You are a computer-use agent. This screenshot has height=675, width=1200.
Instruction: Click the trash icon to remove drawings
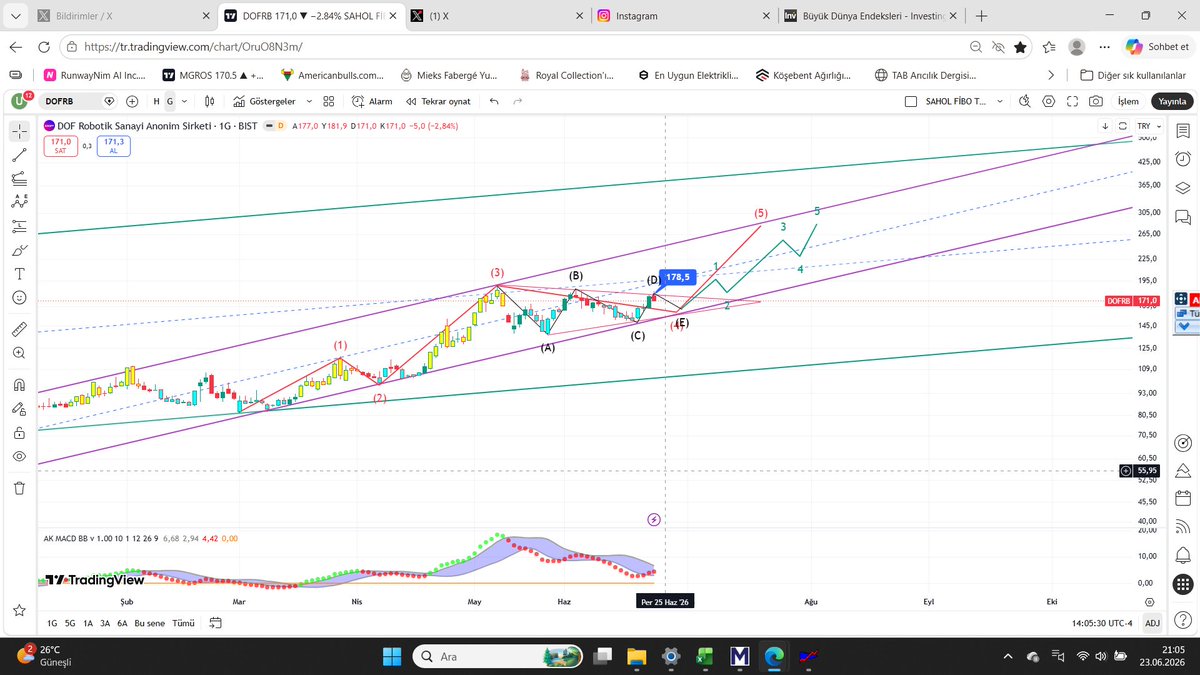pyautogui.click(x=19, y=488)
